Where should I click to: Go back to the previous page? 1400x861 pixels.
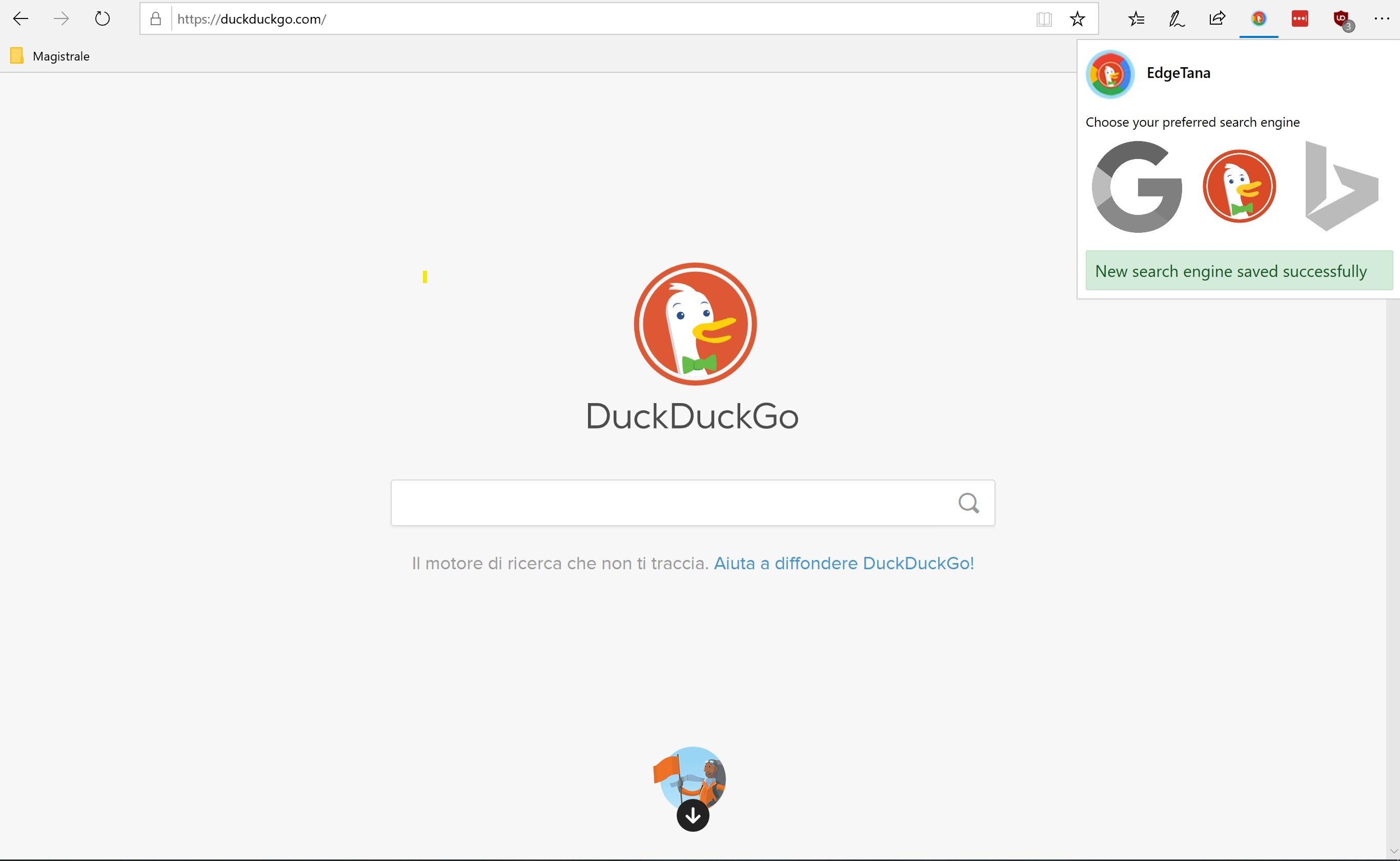pos(21,19)
